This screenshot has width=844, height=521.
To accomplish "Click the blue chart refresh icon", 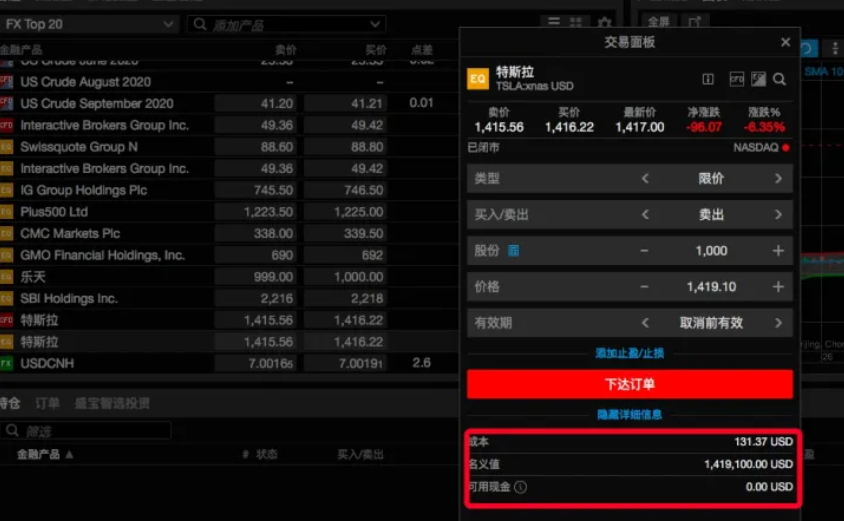I will pos(808,49).
